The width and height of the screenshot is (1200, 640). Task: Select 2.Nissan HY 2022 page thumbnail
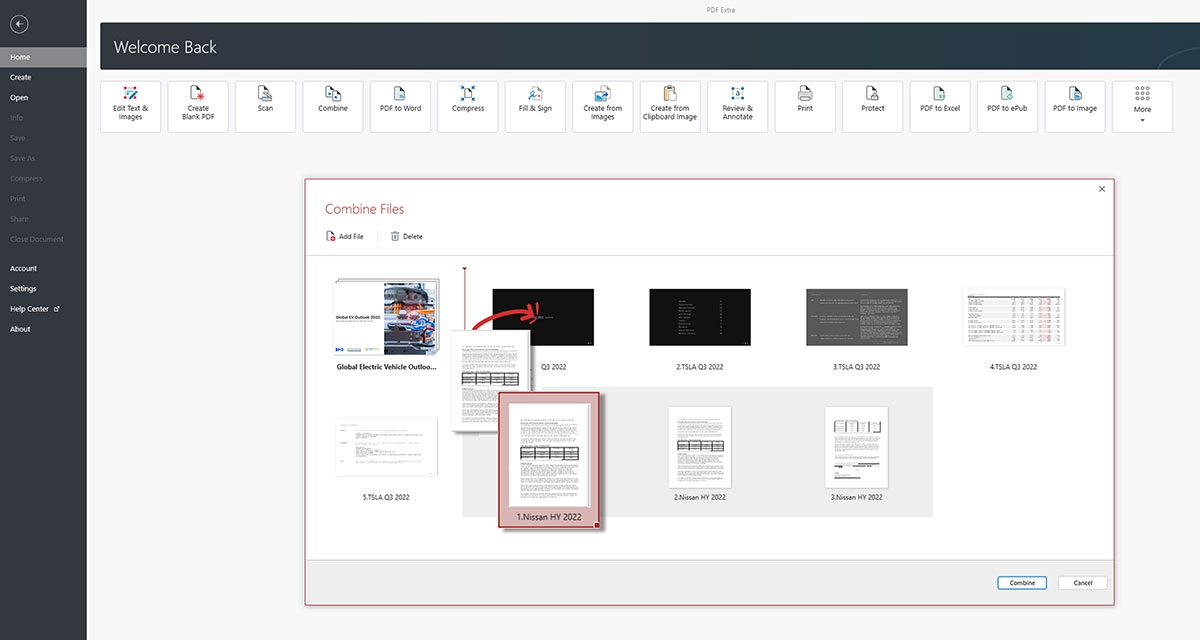tap(700, 447)
